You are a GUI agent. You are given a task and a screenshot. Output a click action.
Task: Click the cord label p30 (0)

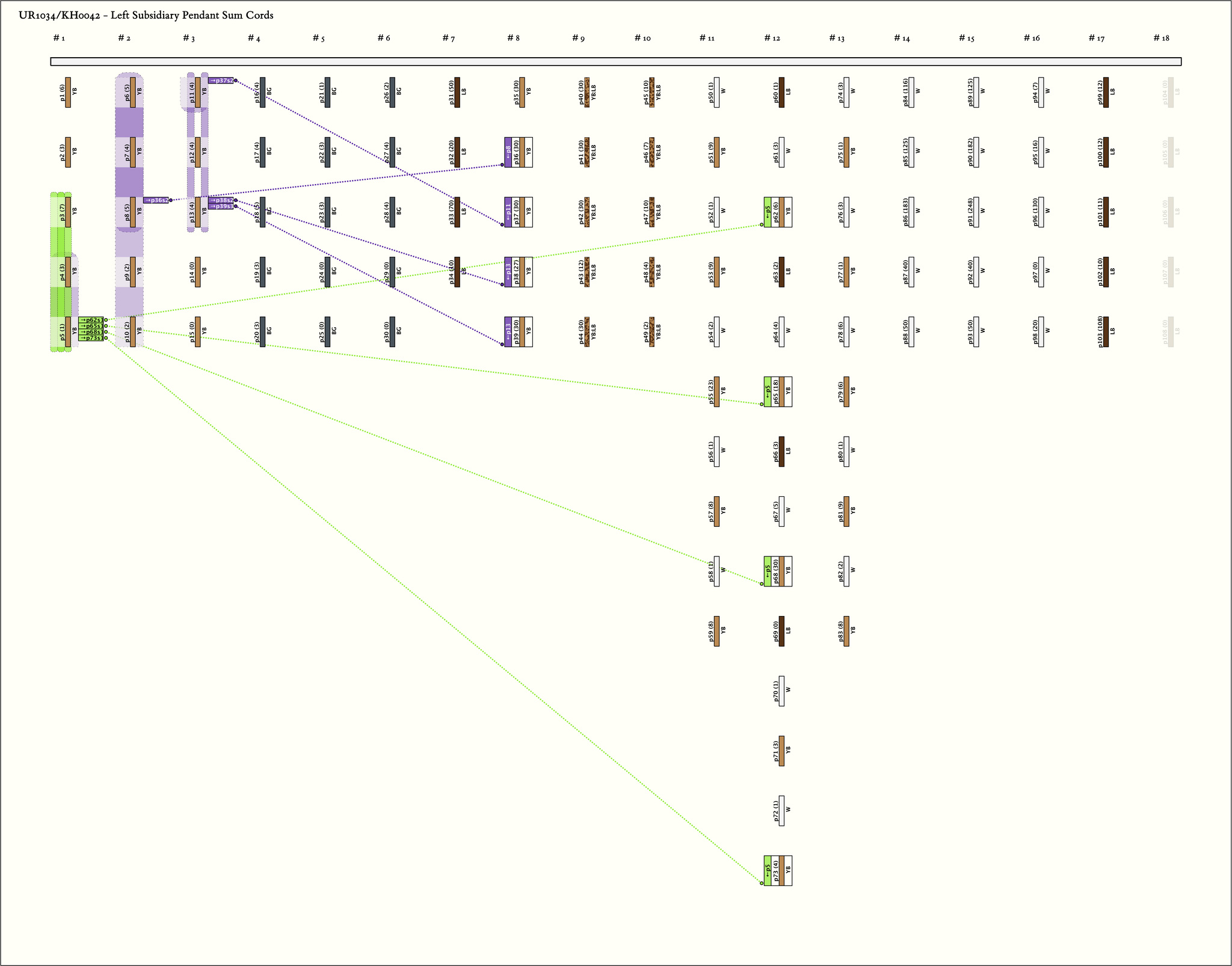coord(387,332)
